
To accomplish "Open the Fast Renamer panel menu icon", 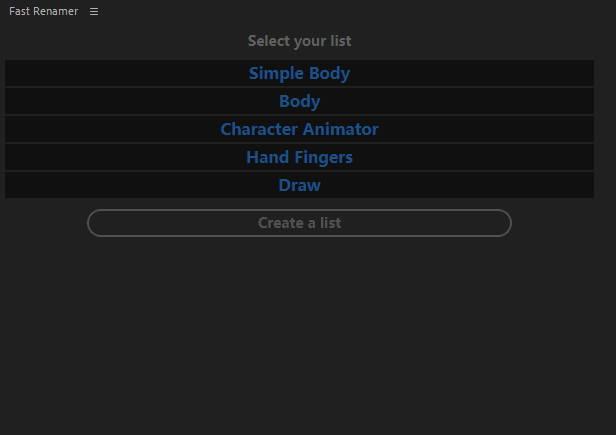I will (x=94, y=12).
